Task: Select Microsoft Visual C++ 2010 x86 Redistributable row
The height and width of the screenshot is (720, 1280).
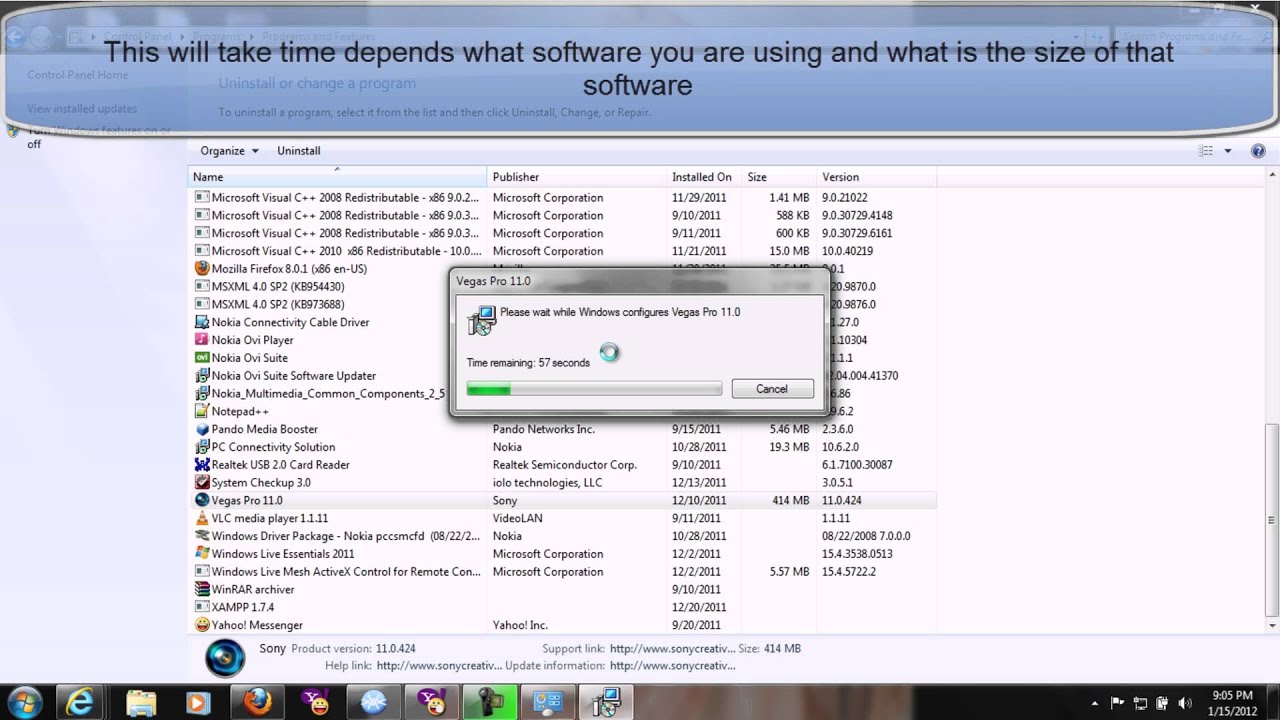Action: 563,251
